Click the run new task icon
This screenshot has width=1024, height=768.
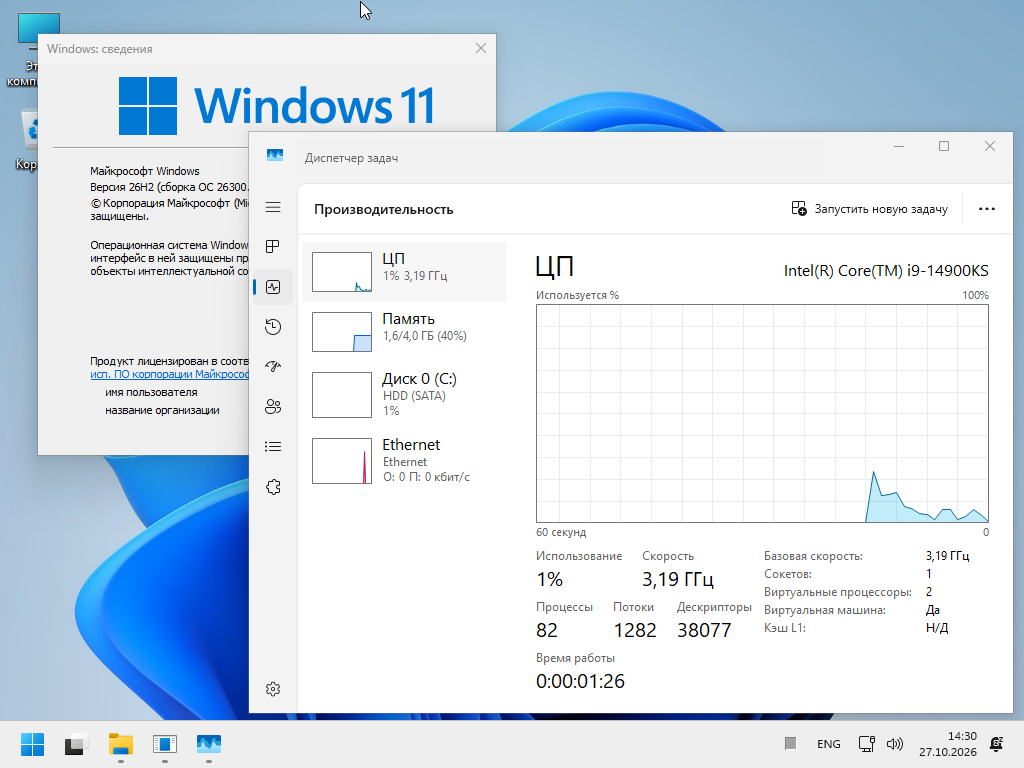click(x=799, y=208)
